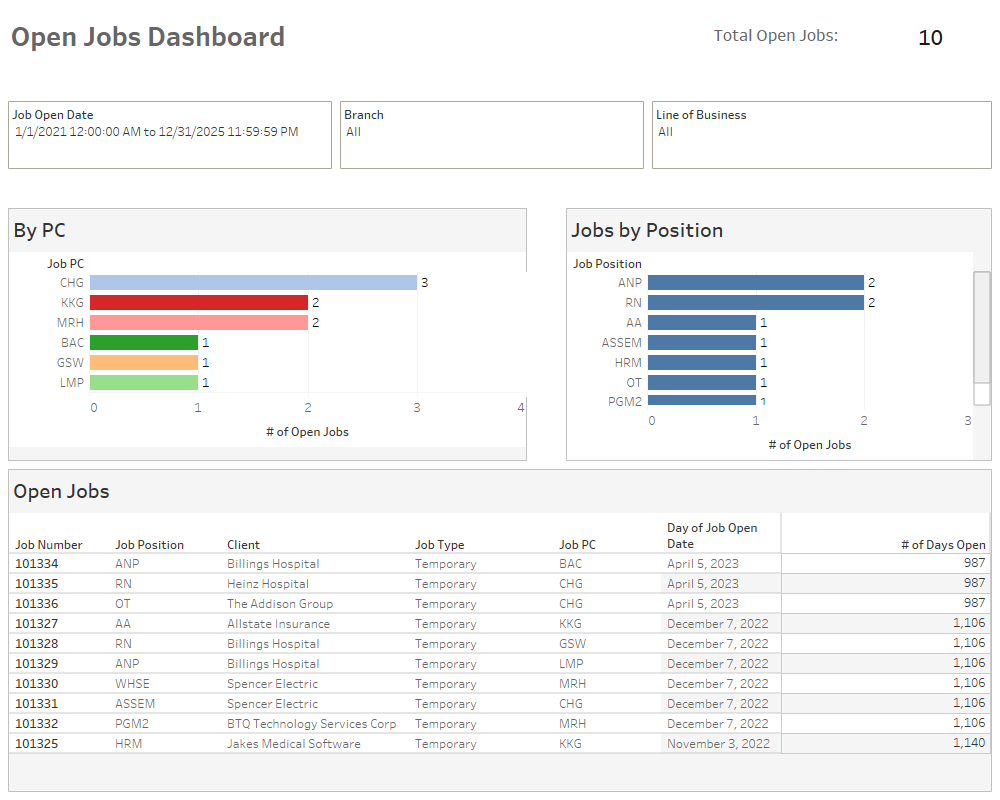This screenshot has height=800, width=1000.
Task: Select the KKG bar in By PC chart
Action: tap(200, 302)
